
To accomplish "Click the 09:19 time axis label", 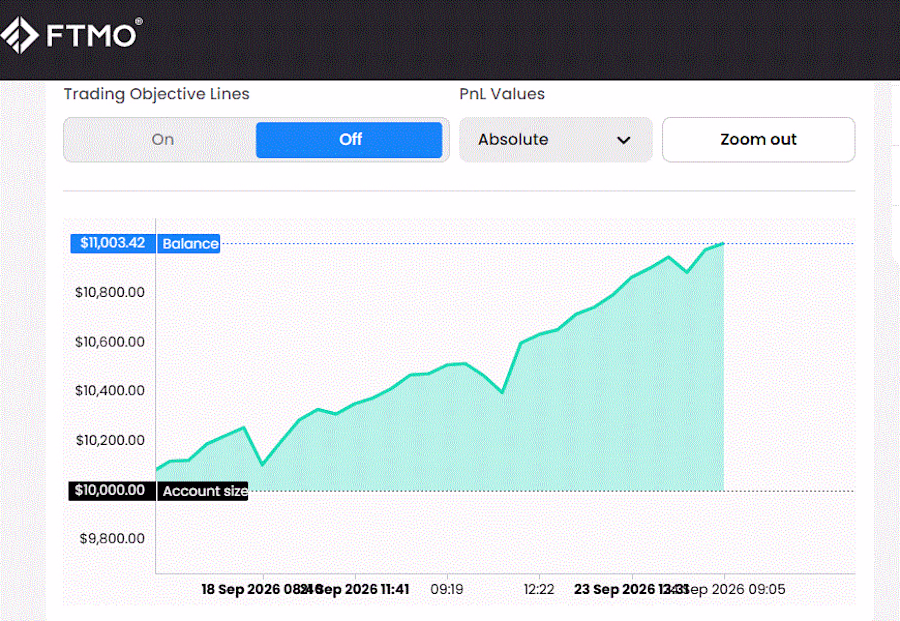I will [x=447, y=589].
